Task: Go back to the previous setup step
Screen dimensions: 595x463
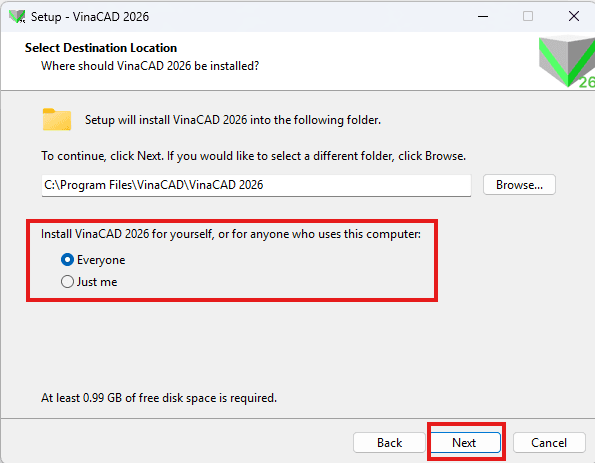Action: 389,443
